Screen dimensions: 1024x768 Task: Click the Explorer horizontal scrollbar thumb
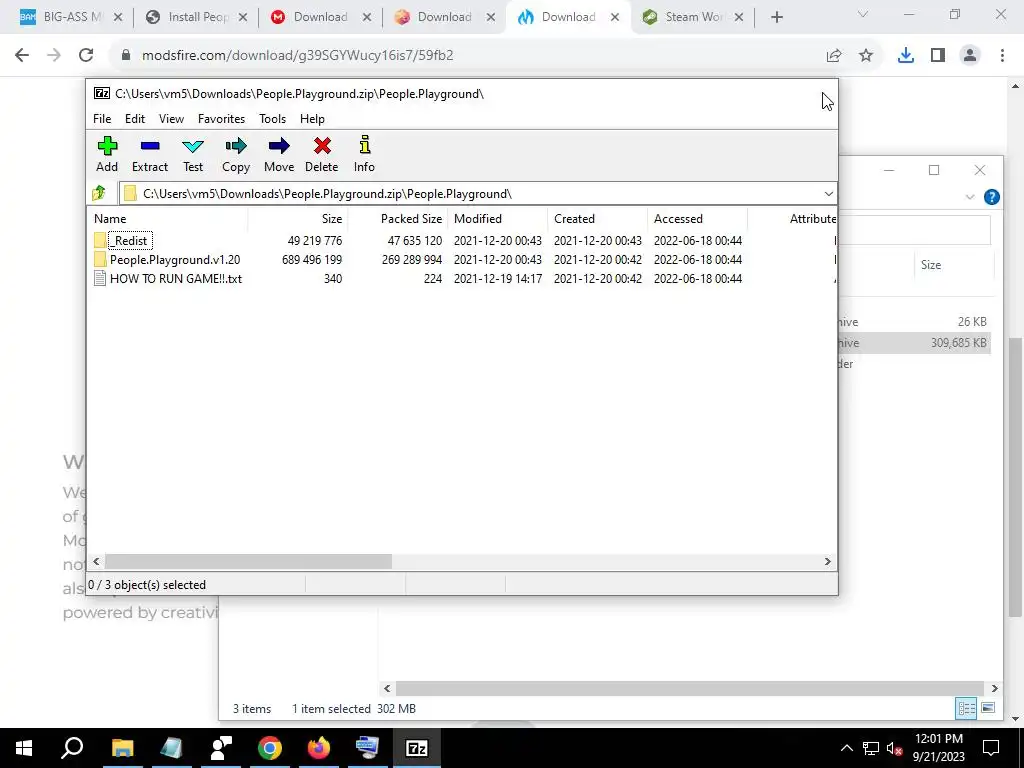click(690, 688)
